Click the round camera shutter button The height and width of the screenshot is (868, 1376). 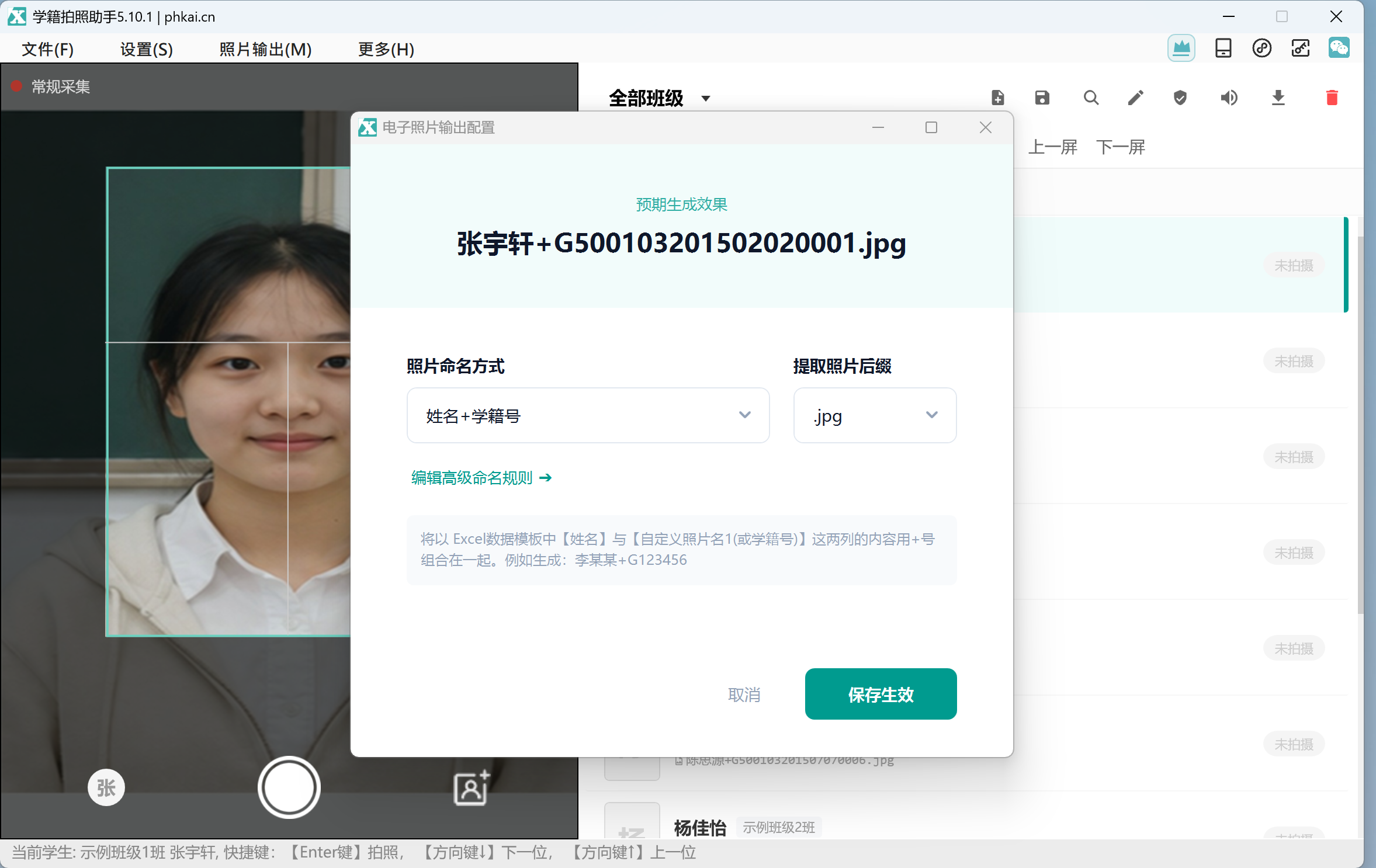pos(289,787)
